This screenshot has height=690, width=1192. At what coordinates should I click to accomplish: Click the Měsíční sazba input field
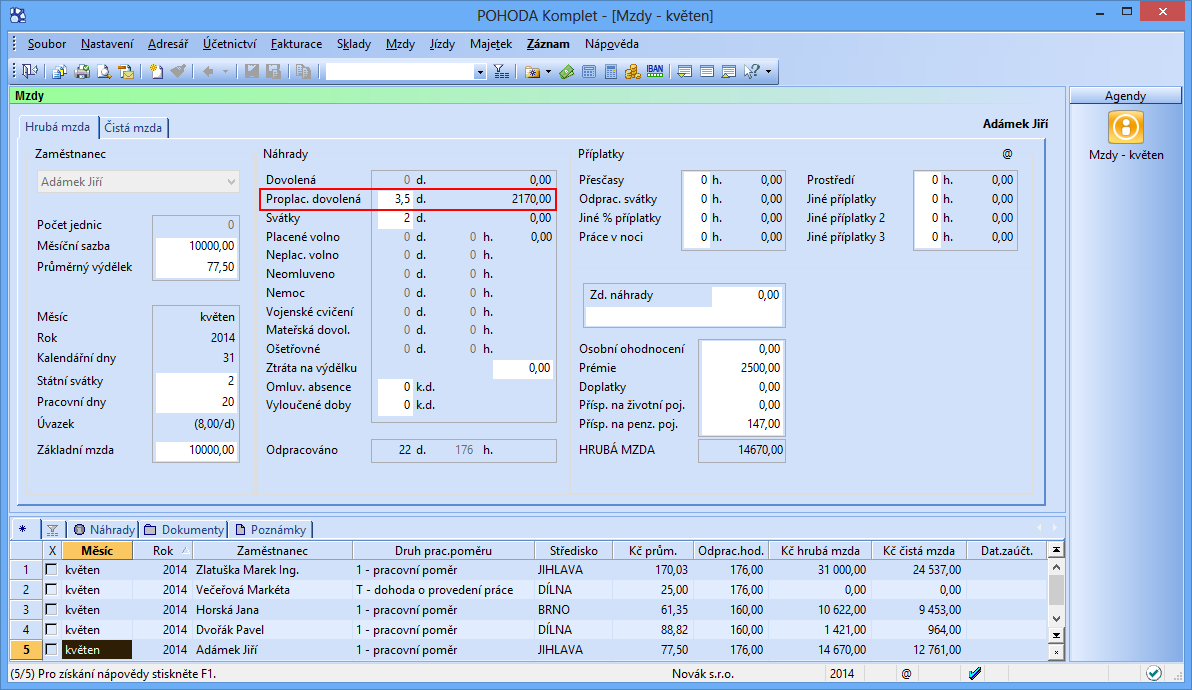pyautogui.click(x=196, y=246)
